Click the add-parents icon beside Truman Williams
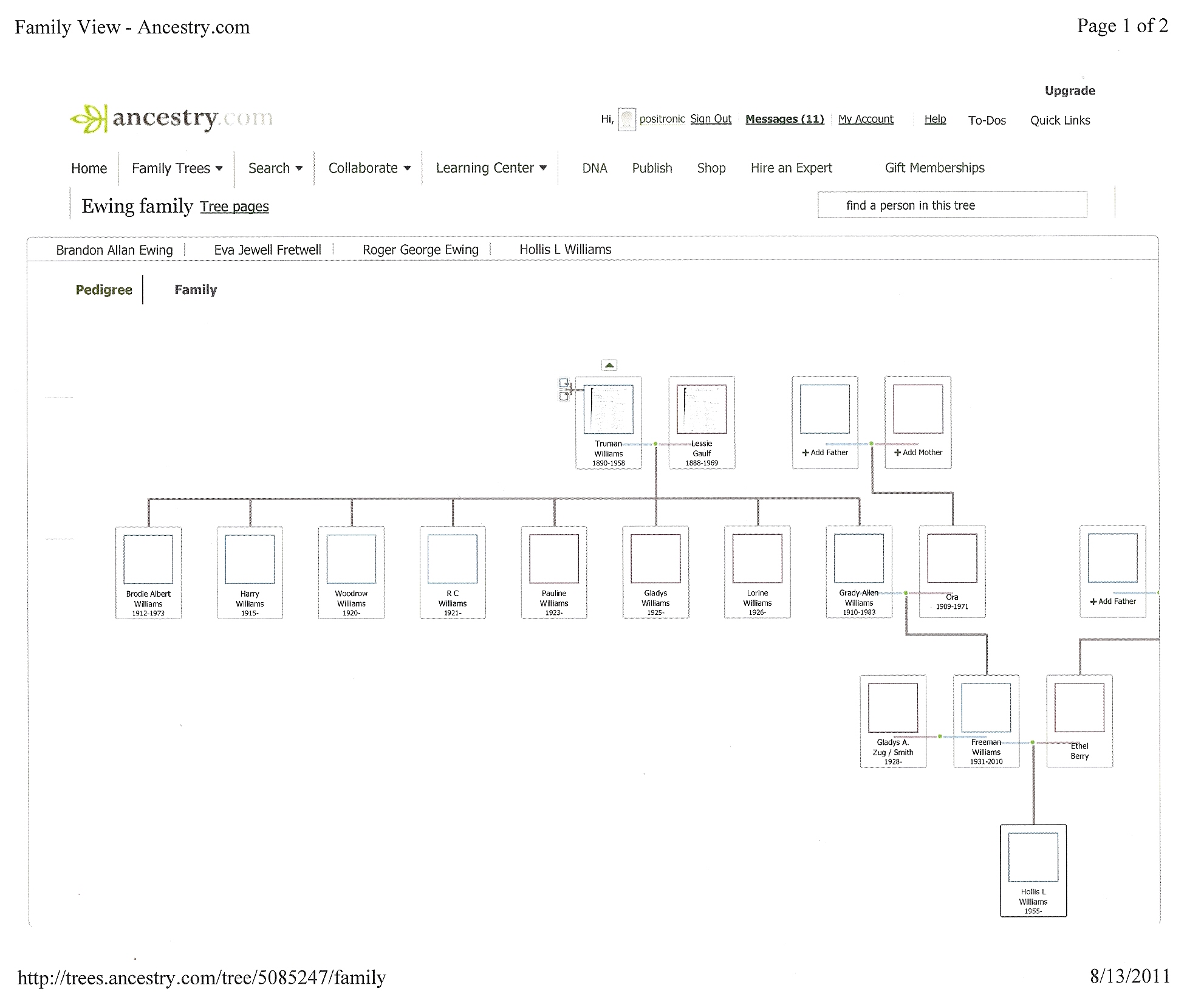Viewport: 1187px width, 1008px height. tap(564, 389)
